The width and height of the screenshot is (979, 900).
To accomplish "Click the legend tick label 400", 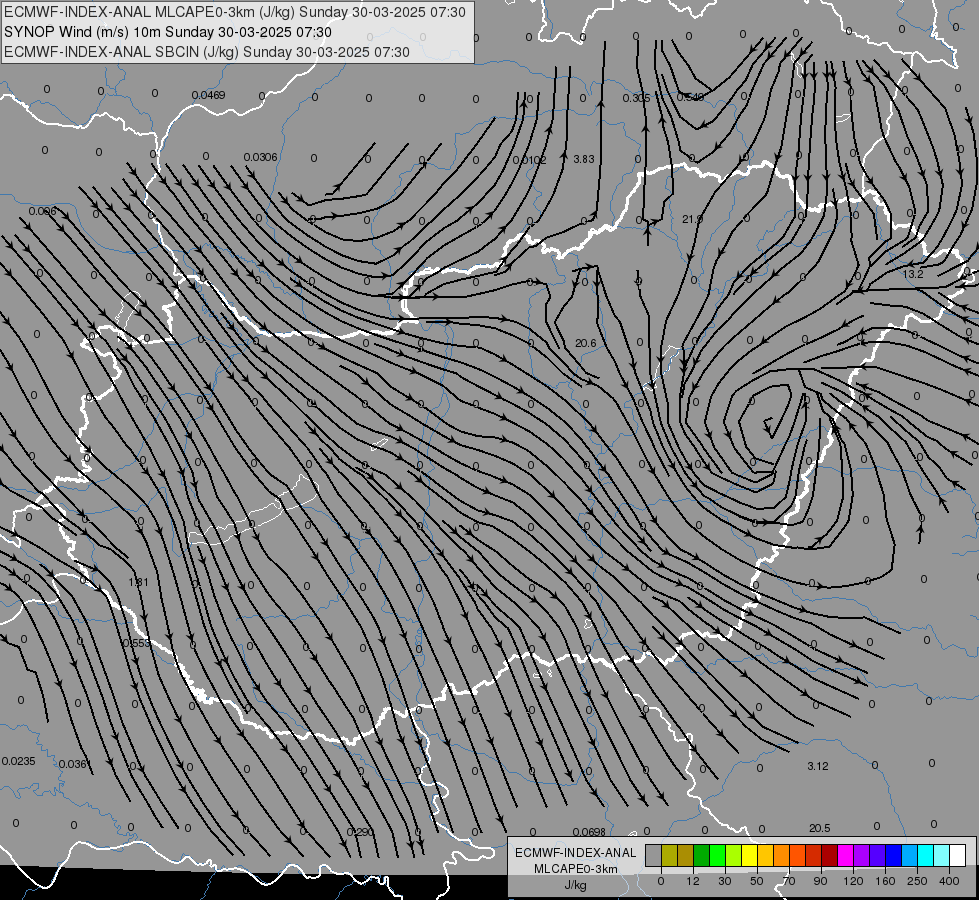I will coord(949,881).
